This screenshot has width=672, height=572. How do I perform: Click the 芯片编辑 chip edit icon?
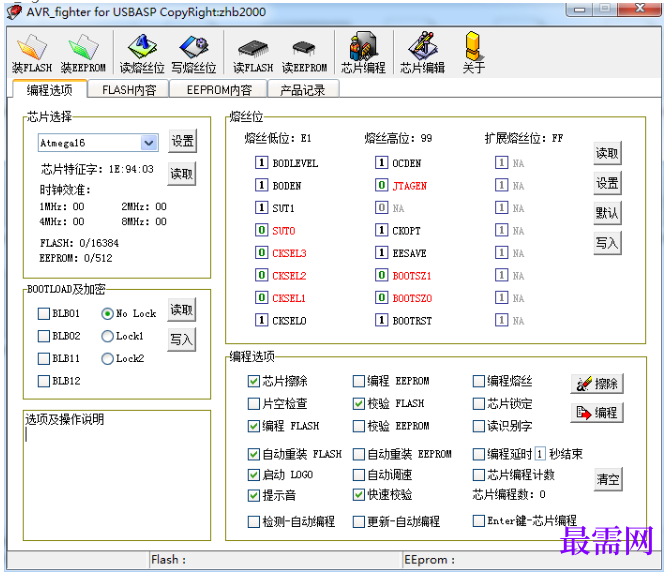point(422,53)
